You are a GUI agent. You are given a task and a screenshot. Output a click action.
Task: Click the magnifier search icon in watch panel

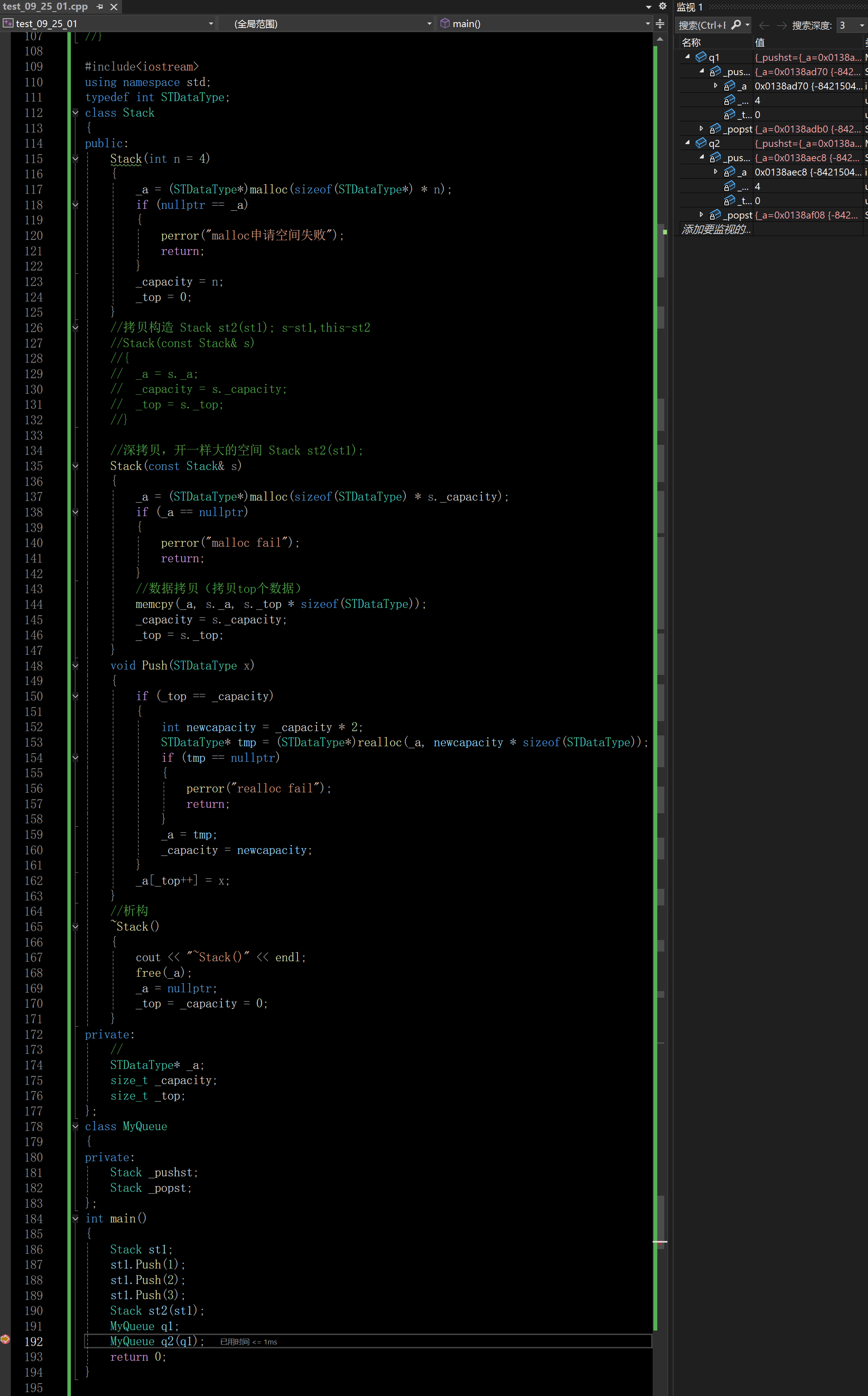click(x=736, y=25)
